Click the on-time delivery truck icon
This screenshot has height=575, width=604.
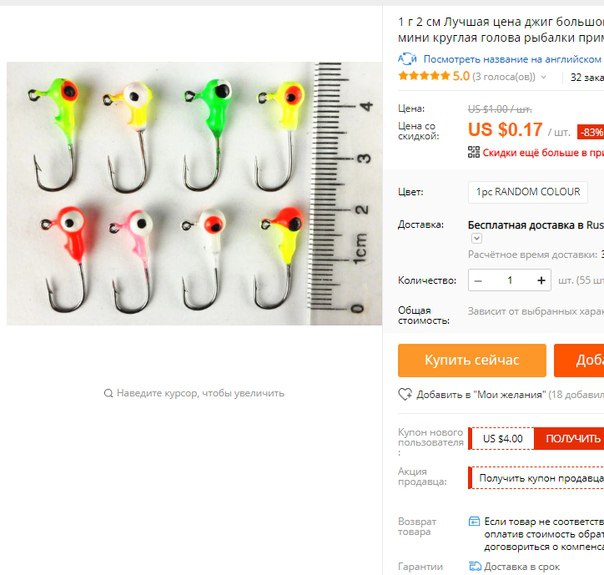pos(475,566)
